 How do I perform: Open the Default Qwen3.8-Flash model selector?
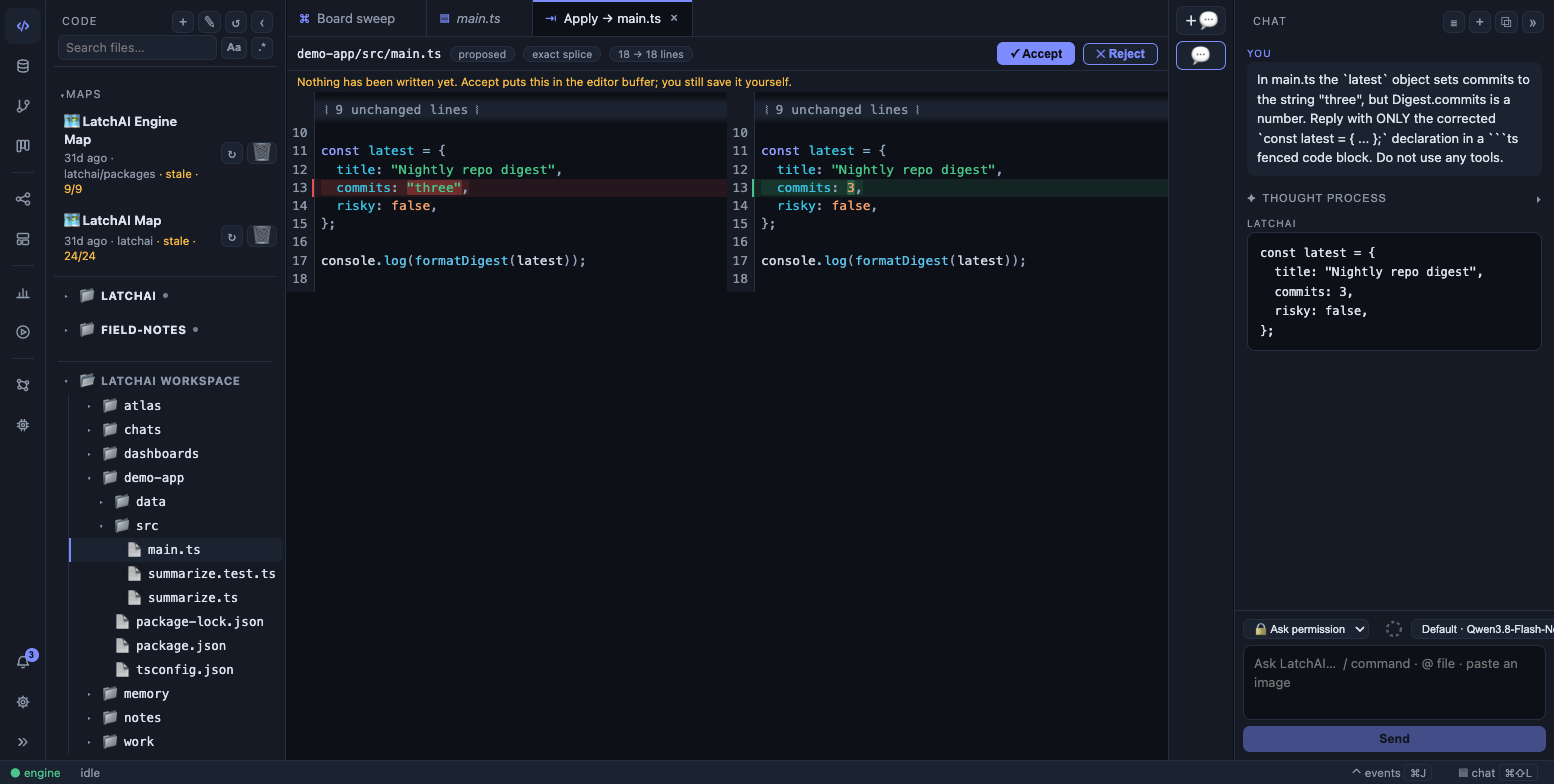coord(1482,629)
